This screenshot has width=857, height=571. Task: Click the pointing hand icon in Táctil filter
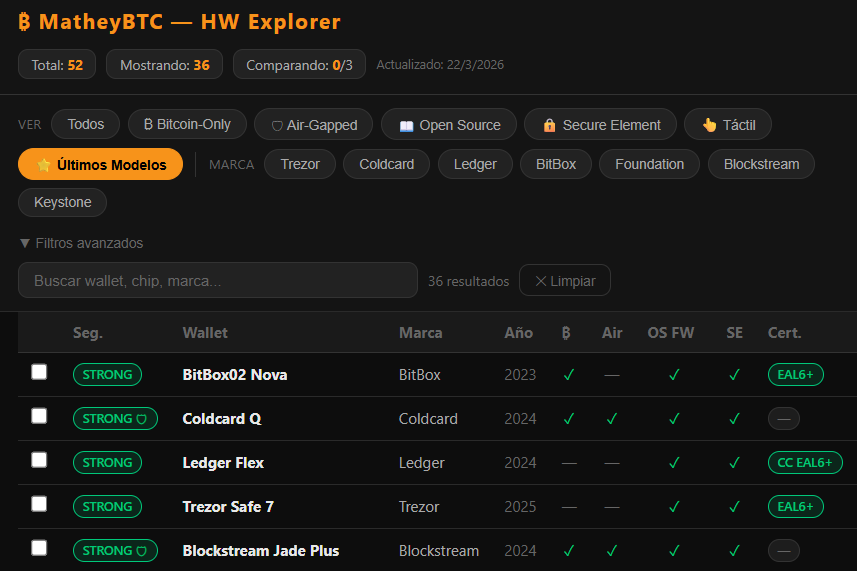[x=709, y=125]
